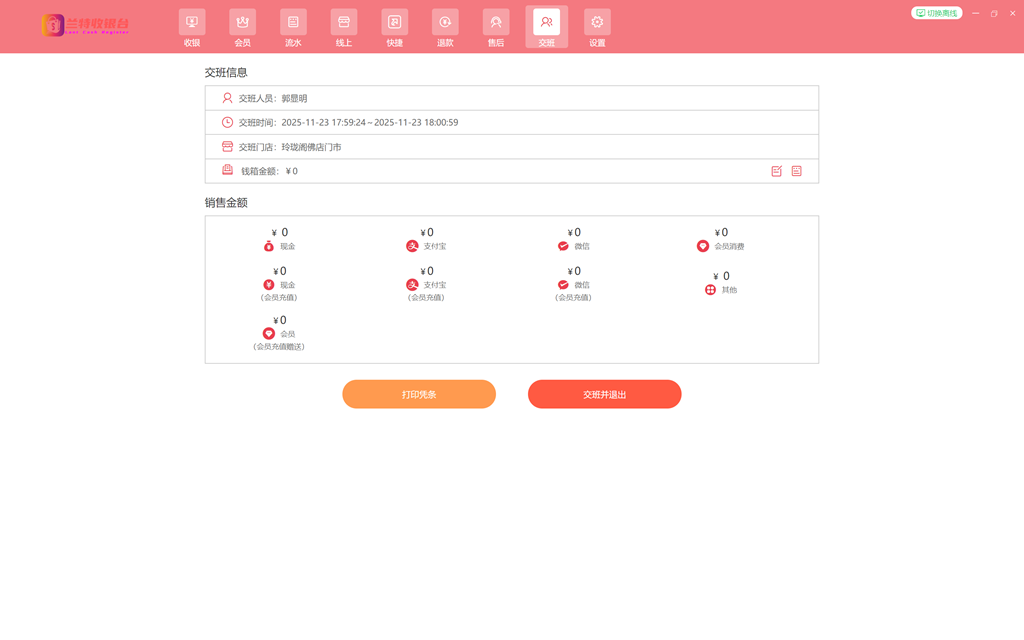Open the 线上 online orders module
The image size is (1024, 640).
click(344, 28)
